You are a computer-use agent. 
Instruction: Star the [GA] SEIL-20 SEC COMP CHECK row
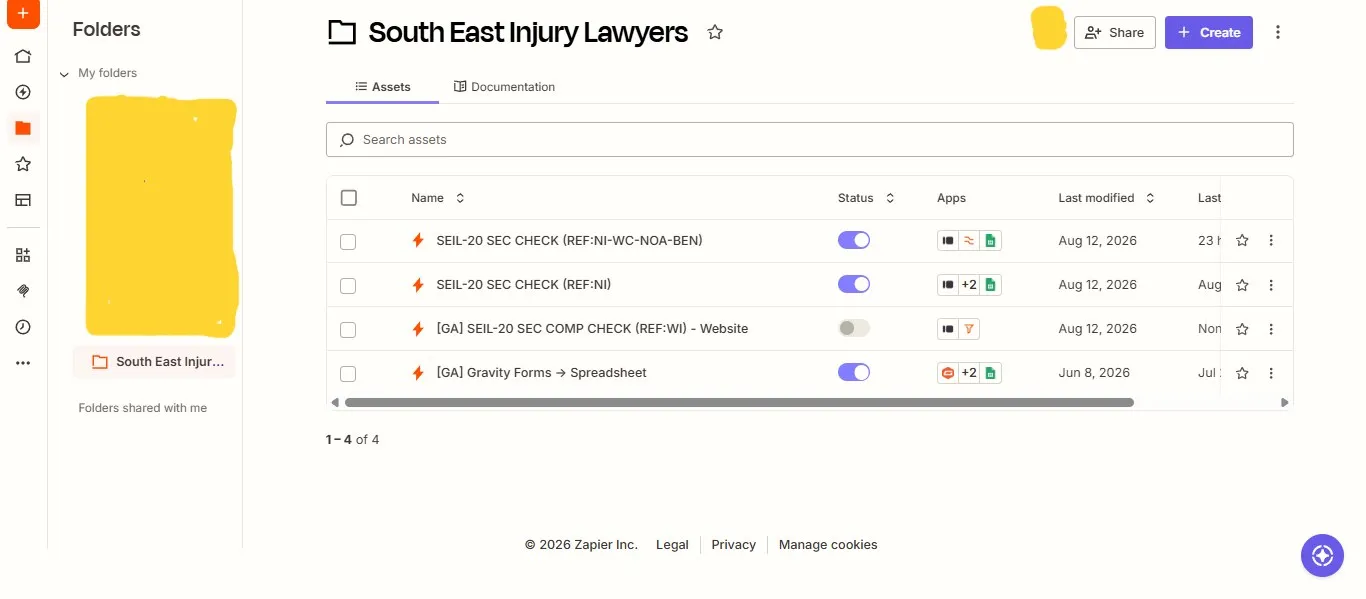(1242, 329)
